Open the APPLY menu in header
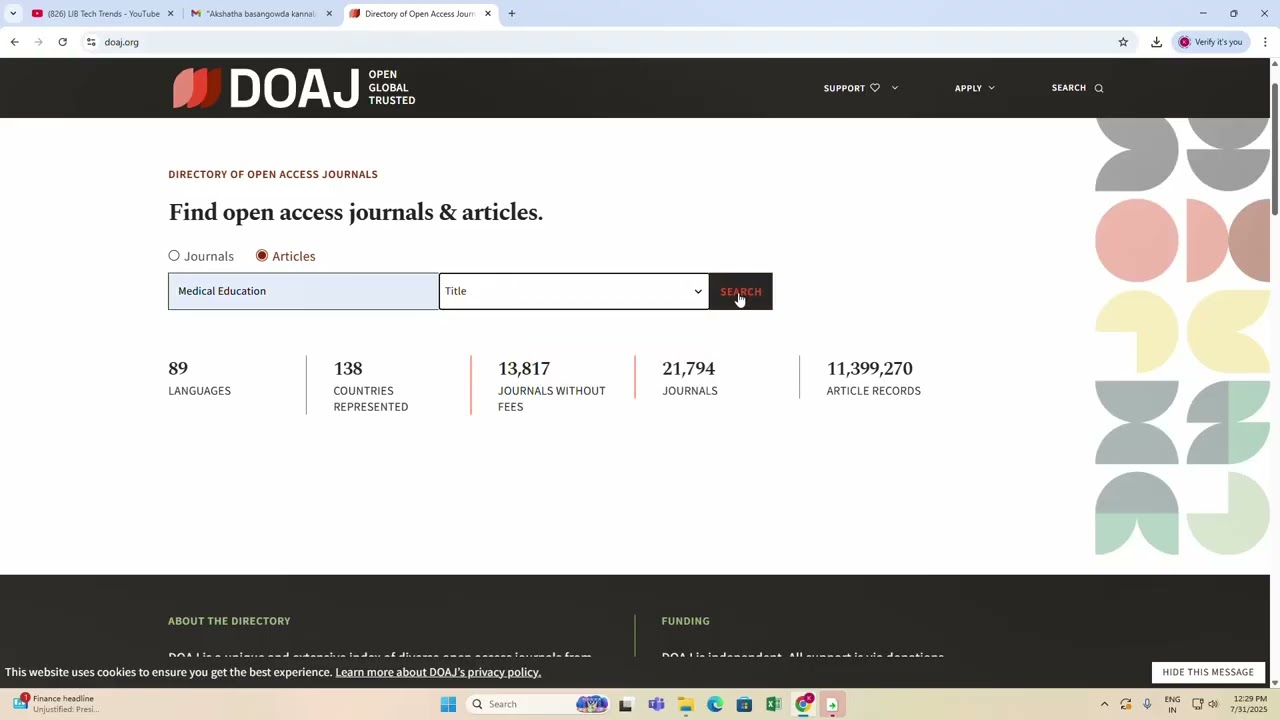 974,88
